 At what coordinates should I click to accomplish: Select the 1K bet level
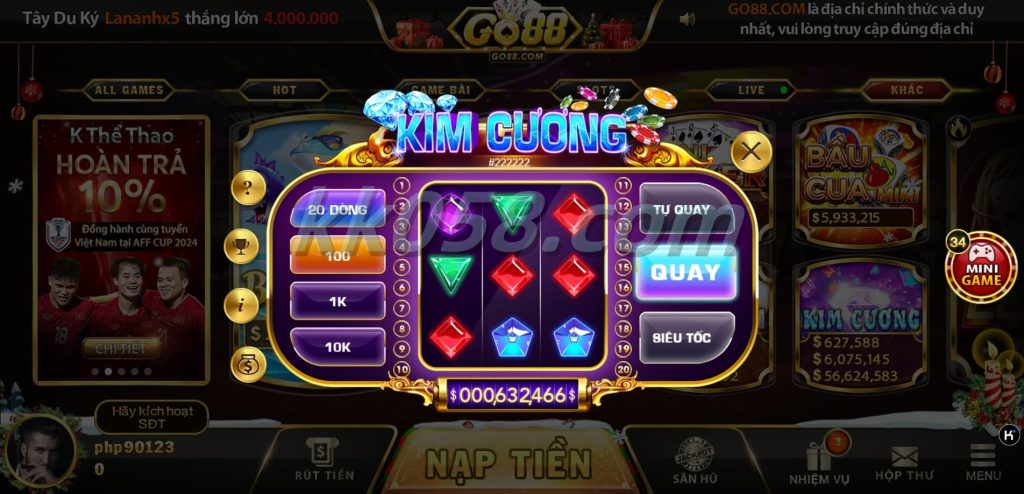click(338, 302)
